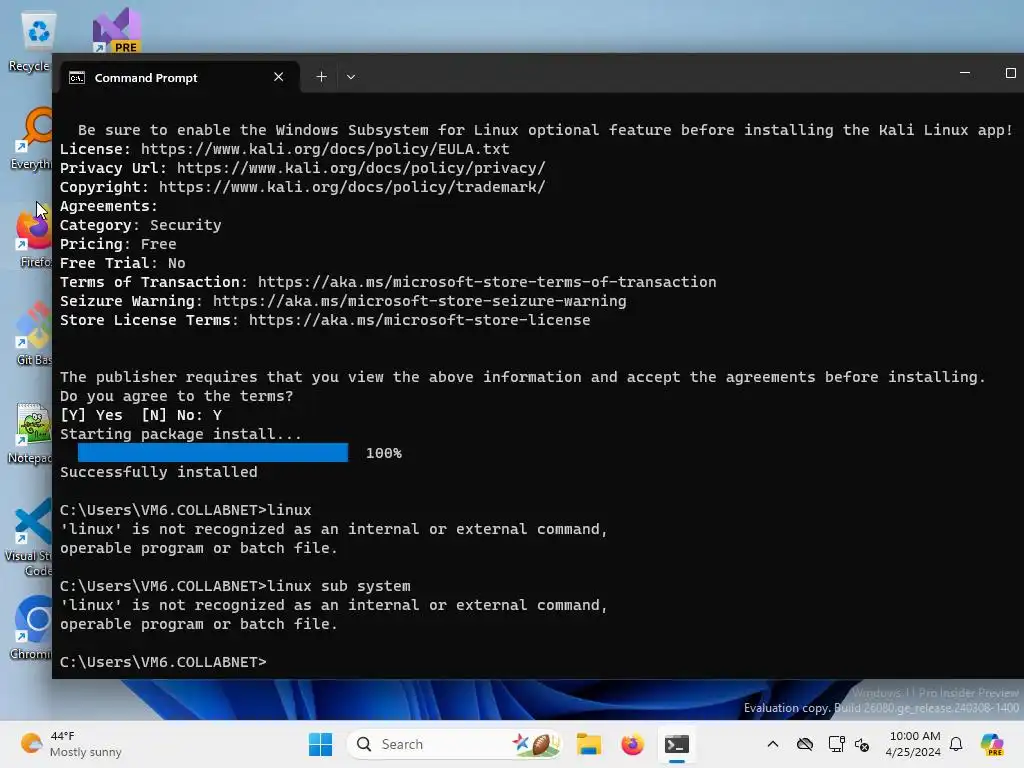Click the Kali EULA.txt license URL
This screenshot has width=1024, height=768.
coord(325,149)
